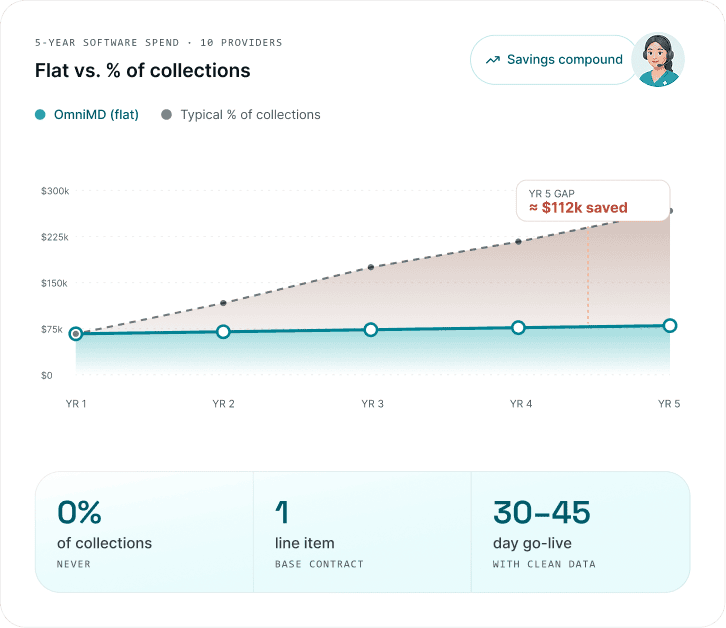Click the Flat vs. % of collections heading
Viewport: 726px width, 628px height.
pyautogui.click(x=143, y=70)
